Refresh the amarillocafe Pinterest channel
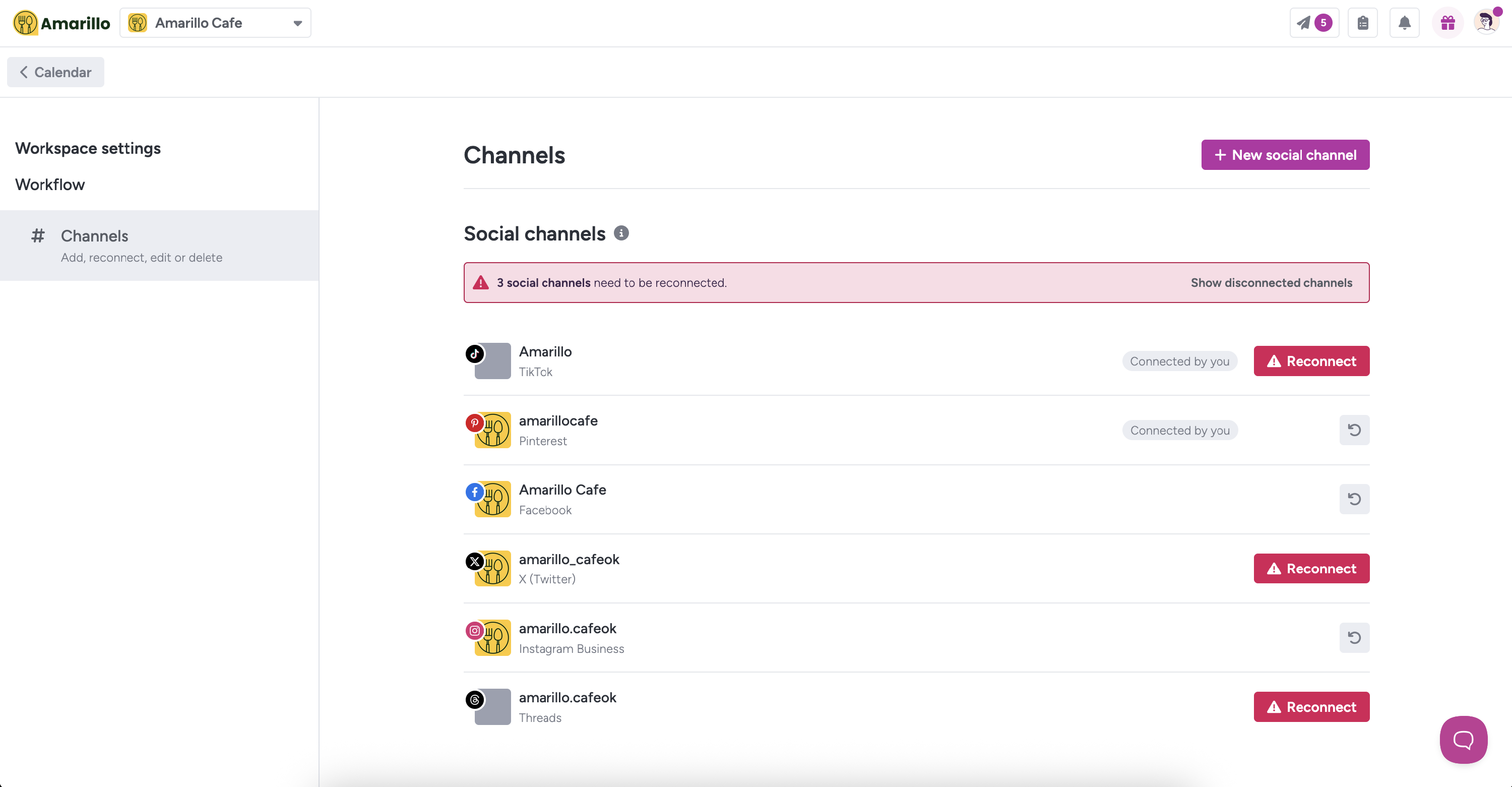 click(x=1354, y=430)
